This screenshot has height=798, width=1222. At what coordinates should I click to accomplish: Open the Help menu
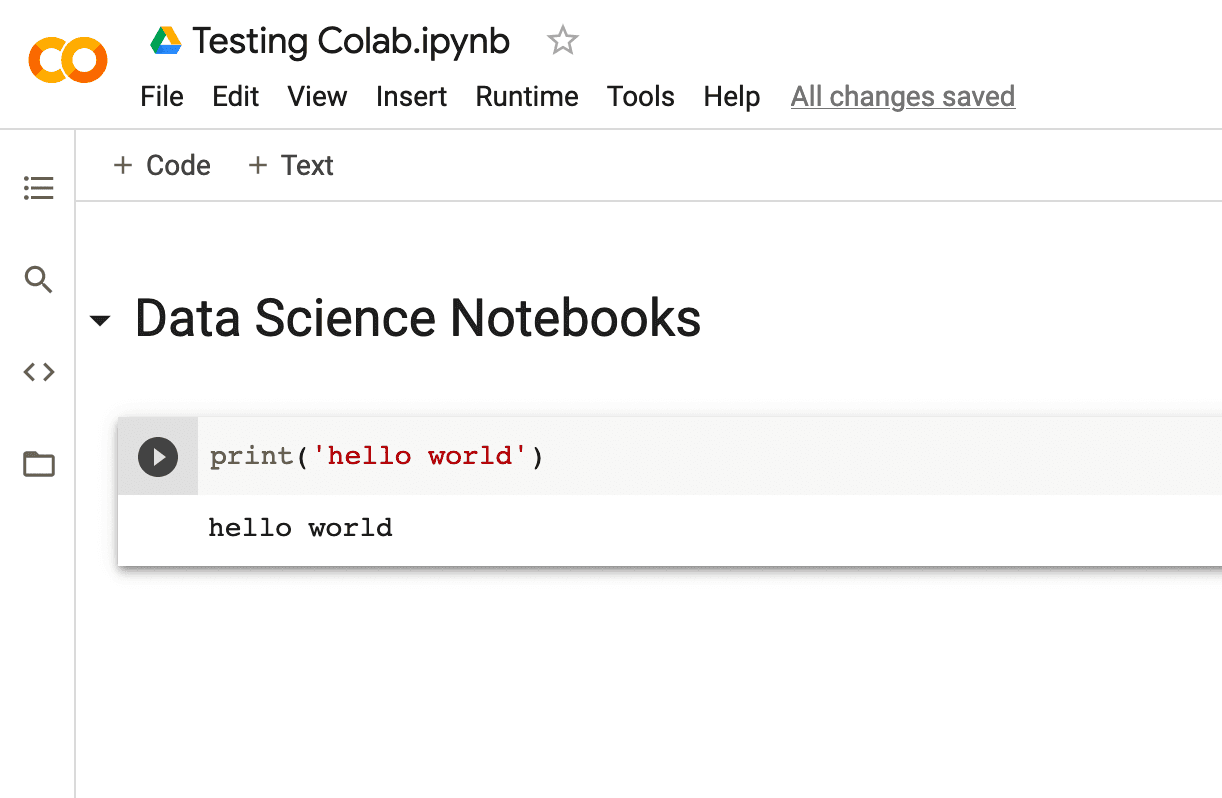(731, 96)
